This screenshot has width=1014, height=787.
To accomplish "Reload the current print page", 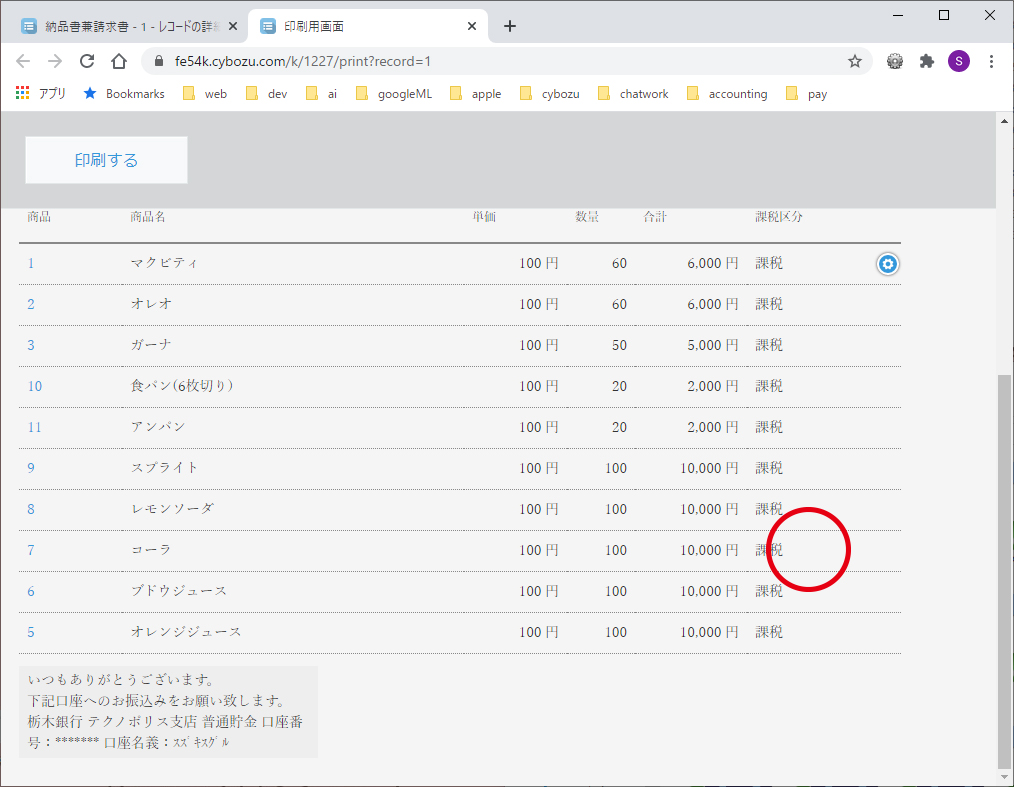I will (87, 61).
